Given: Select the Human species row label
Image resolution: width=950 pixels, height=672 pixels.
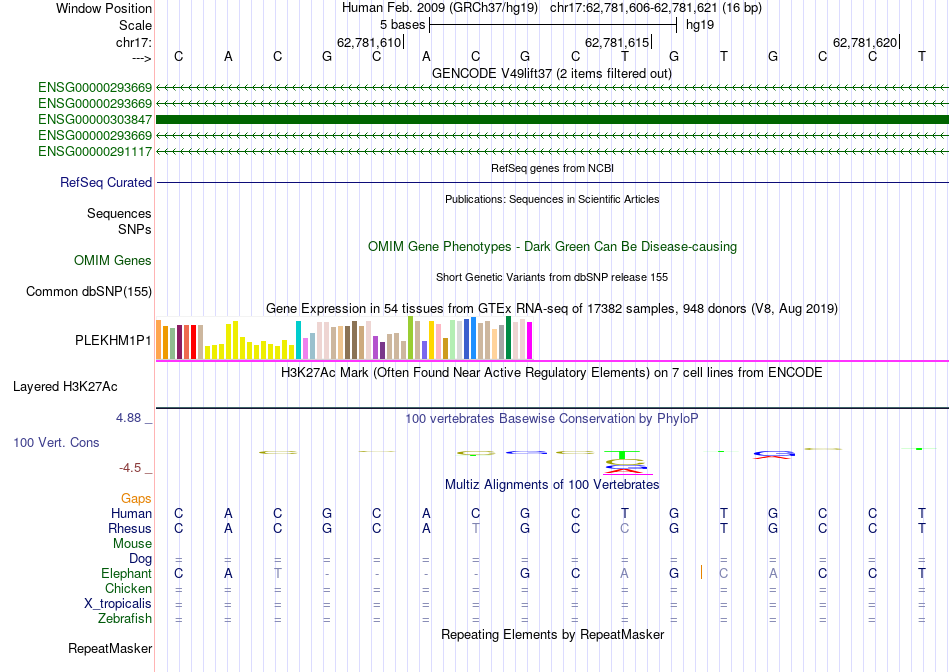Looking at the screenshot, I should click(131, 513).
